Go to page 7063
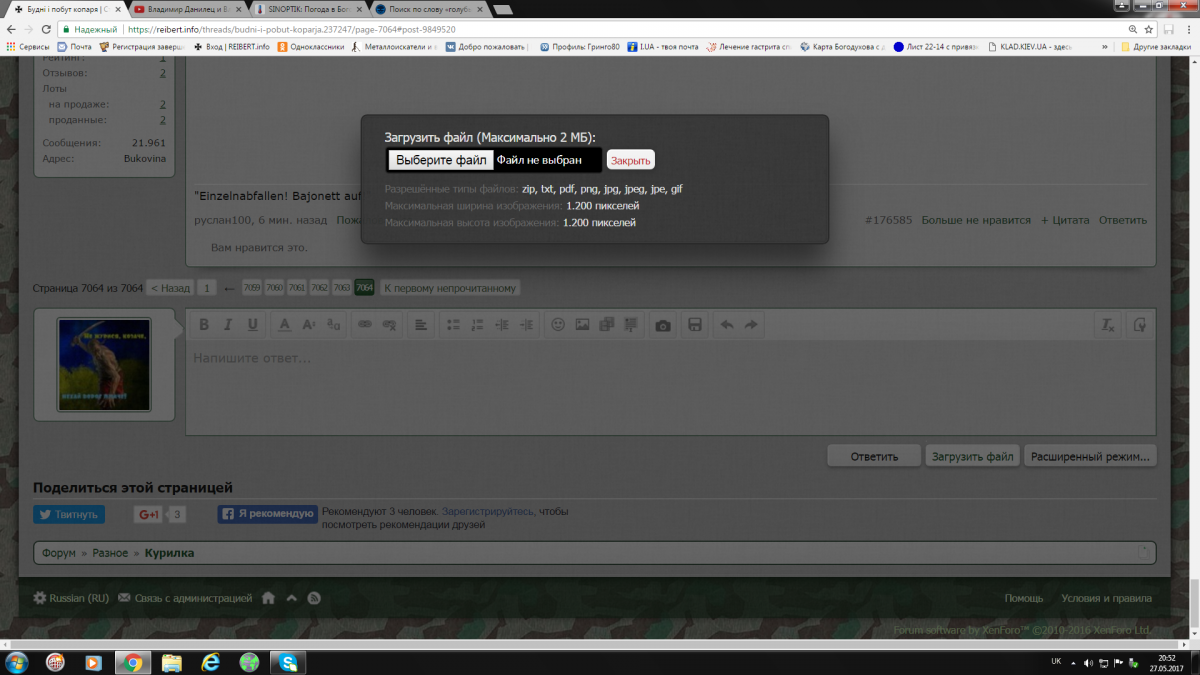Screen dimensions: 1200x675 coord(342,288)
